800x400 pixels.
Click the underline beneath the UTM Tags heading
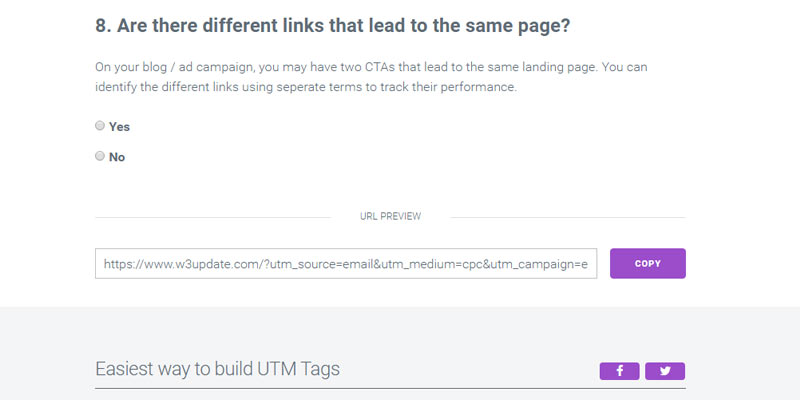[x=390, y=388]
